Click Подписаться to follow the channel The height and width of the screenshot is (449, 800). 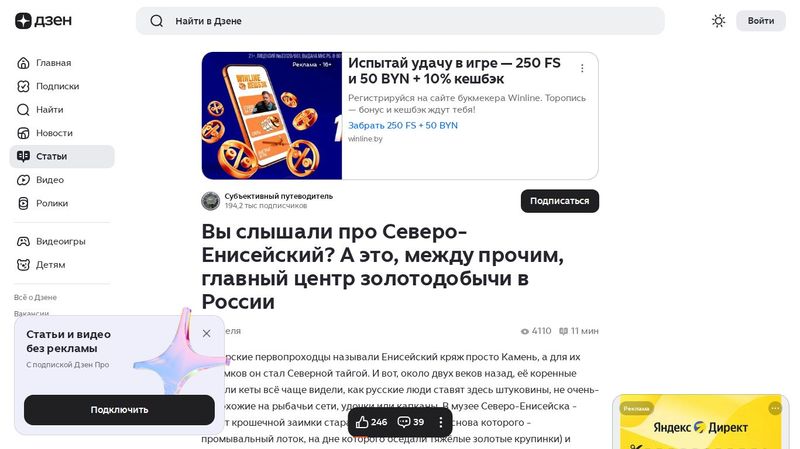tap(560, 201)
